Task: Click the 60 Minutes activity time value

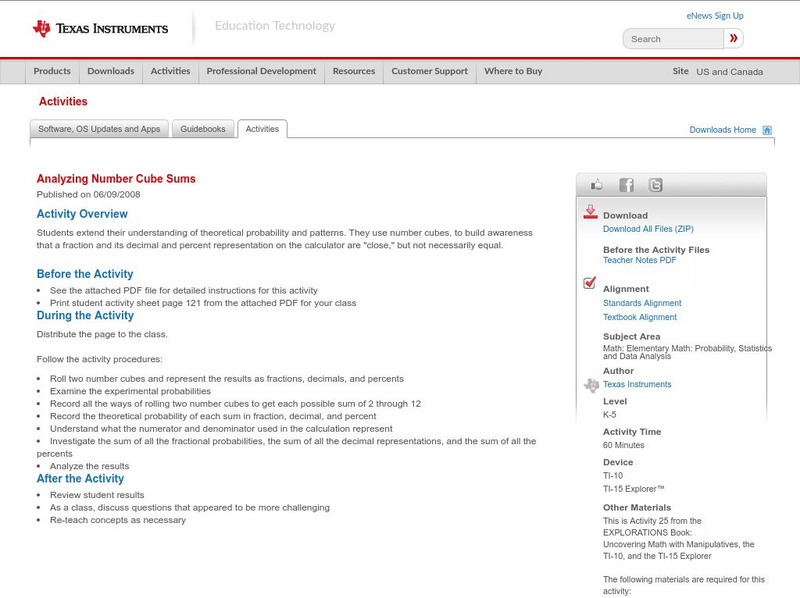Action: (x=623, y=445)
